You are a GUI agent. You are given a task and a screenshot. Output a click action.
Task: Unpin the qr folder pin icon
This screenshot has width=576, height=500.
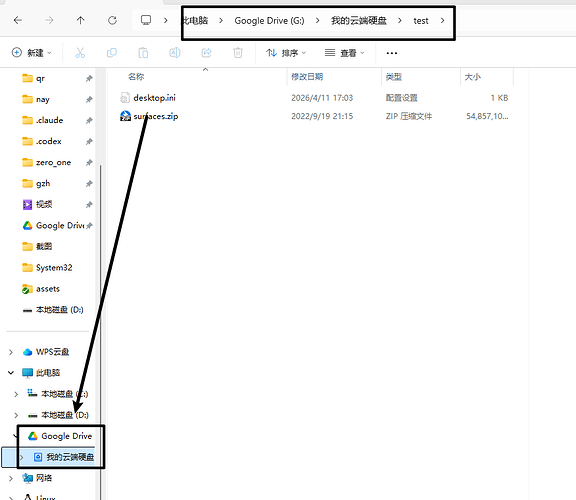89,78
